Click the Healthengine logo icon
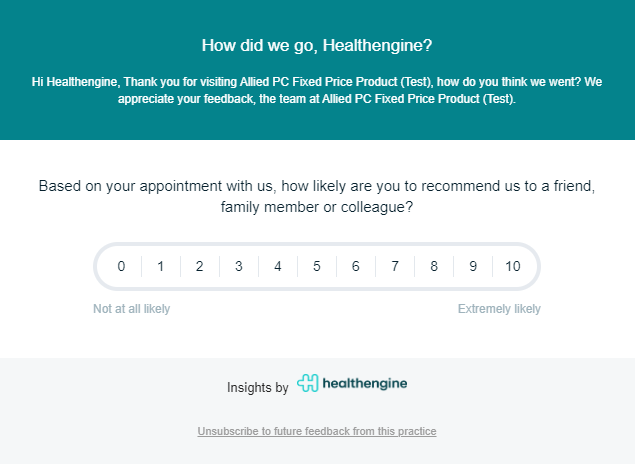Viewport: 635px width, 464px height. click(307, 383)
